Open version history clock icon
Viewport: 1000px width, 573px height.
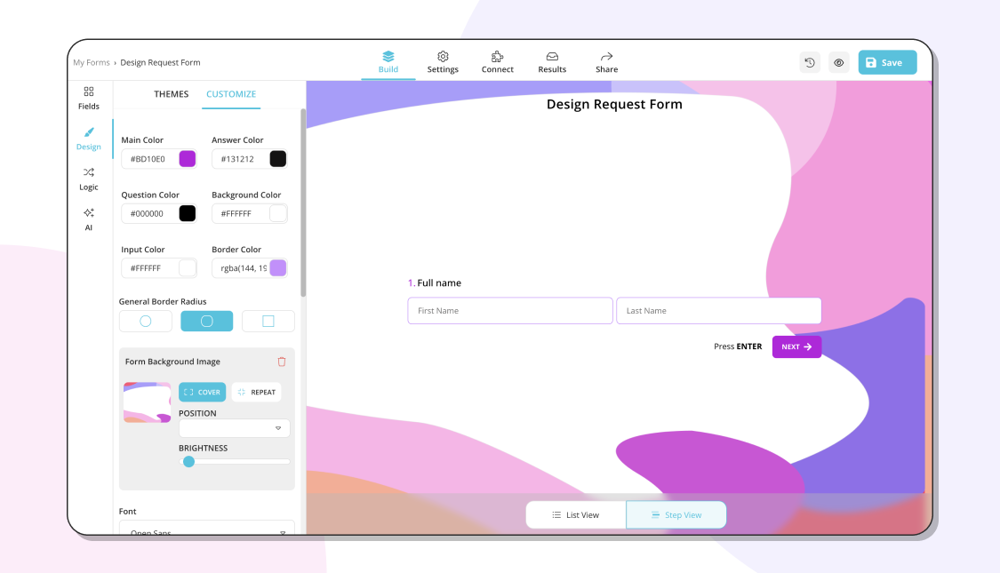[x=810, y=63]
